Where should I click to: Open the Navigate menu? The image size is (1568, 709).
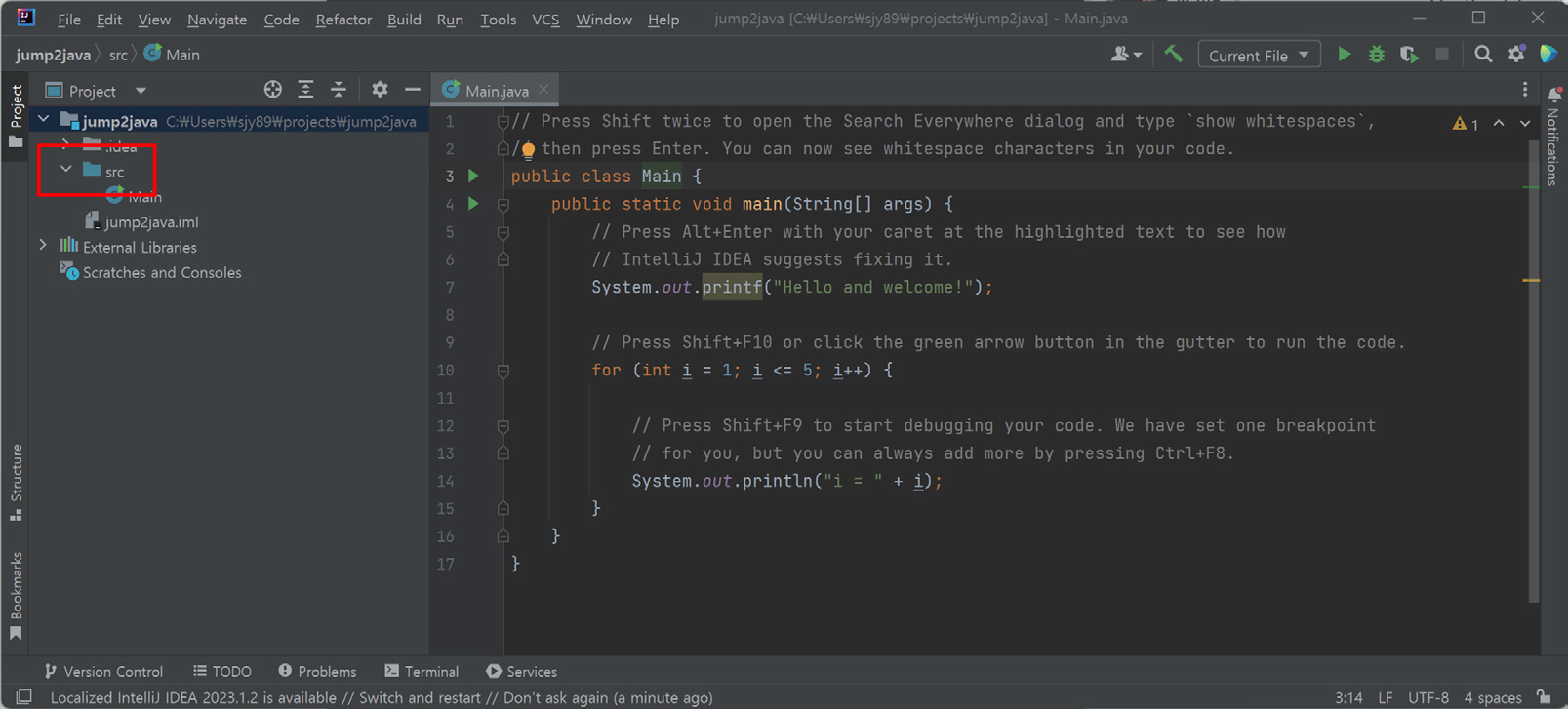217,20
